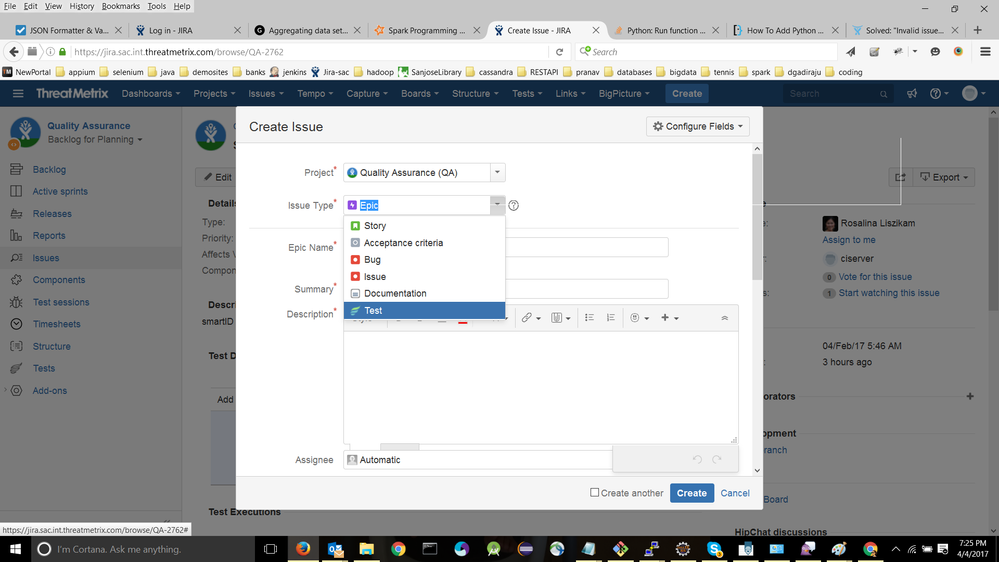Viewport: 999px width, 562px height.
Task: Click the Assign to me link
Action: (849, 240)
